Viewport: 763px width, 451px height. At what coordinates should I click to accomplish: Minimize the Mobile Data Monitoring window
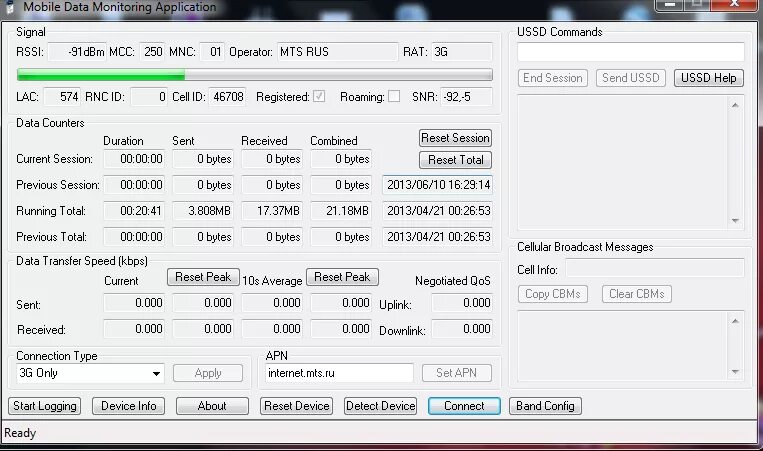coord(670,5)
